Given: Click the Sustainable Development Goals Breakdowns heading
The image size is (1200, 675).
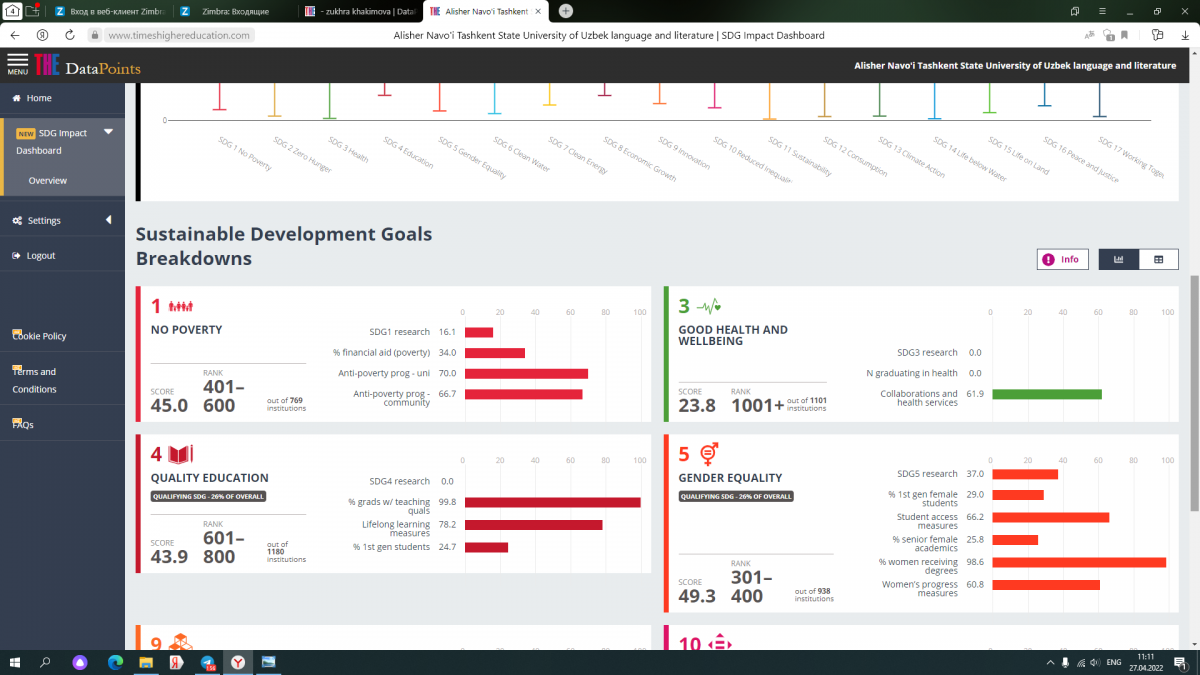Looking at the screenshot, I should click(284, 246).
